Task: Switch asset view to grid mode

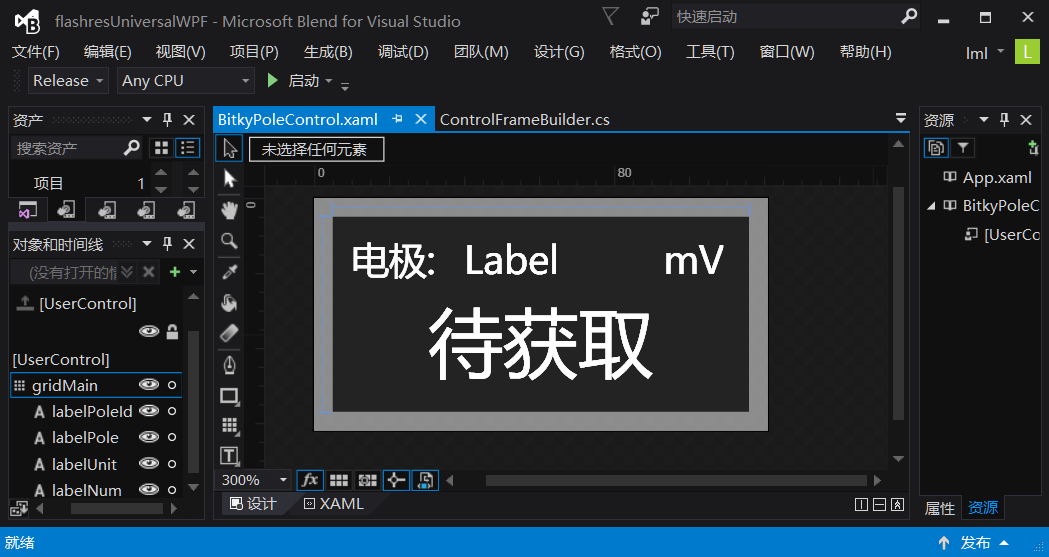Action: pos(161,148)
